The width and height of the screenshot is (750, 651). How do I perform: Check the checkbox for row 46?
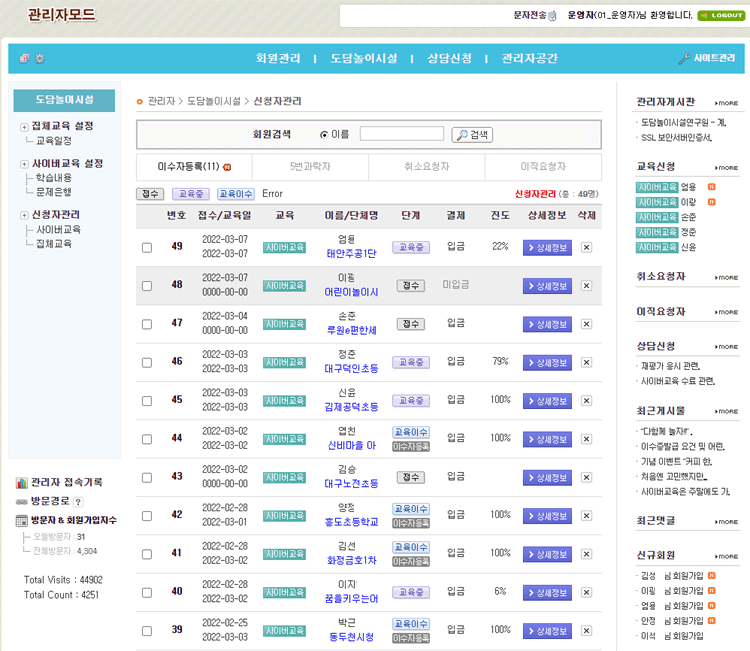click(147, 362)
